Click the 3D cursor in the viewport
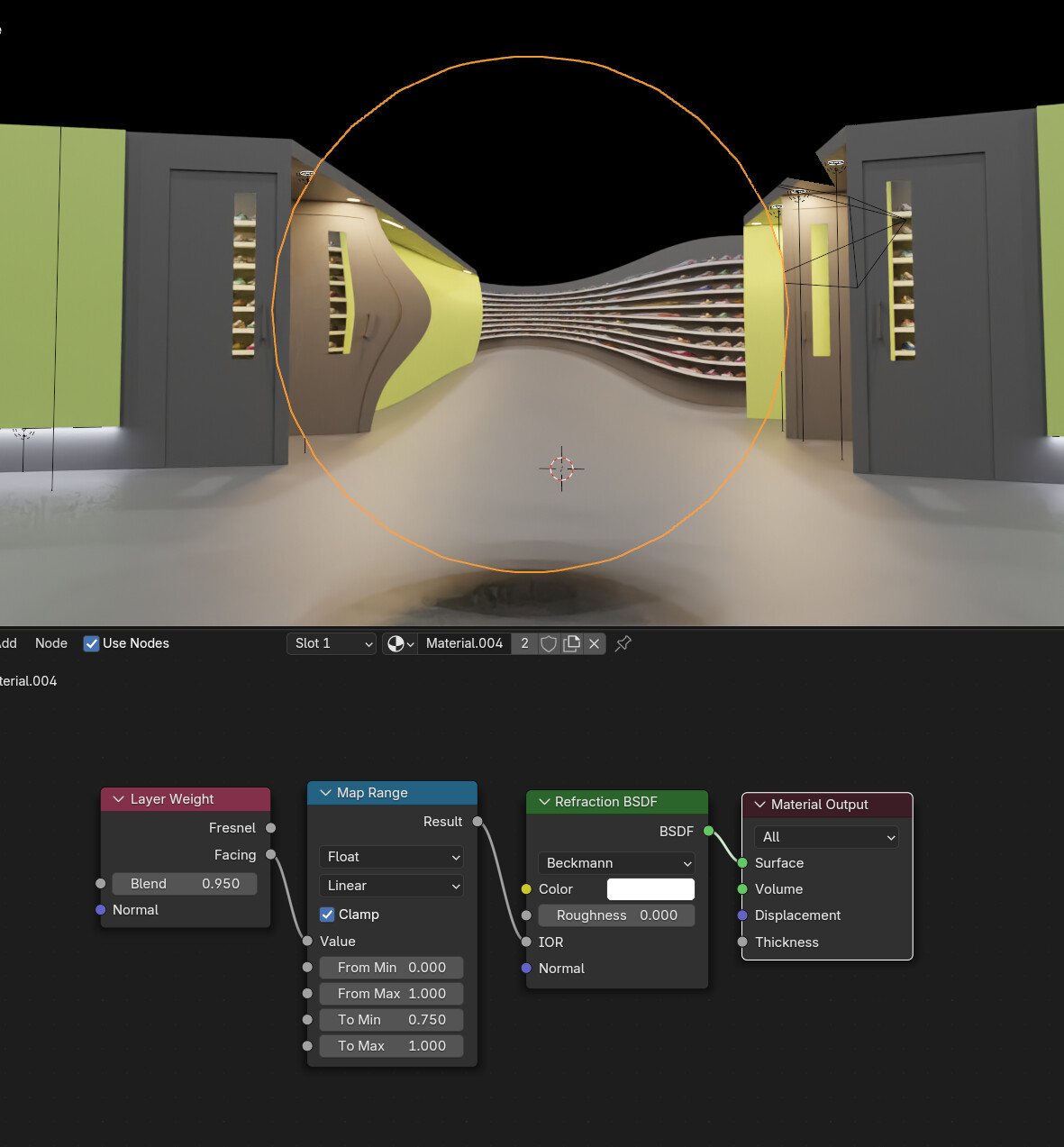This screenshot has height=1147, width=1064. tap(561, 469)
